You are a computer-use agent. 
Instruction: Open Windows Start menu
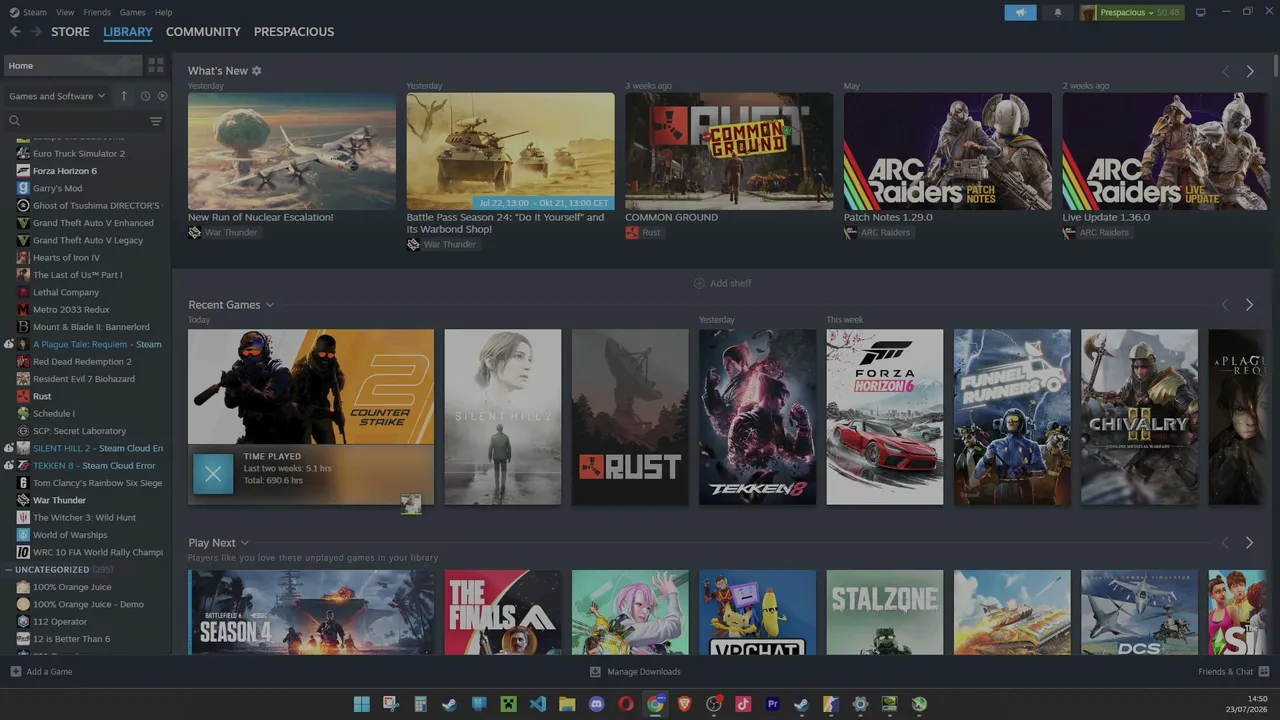click(x=362, y=704)
